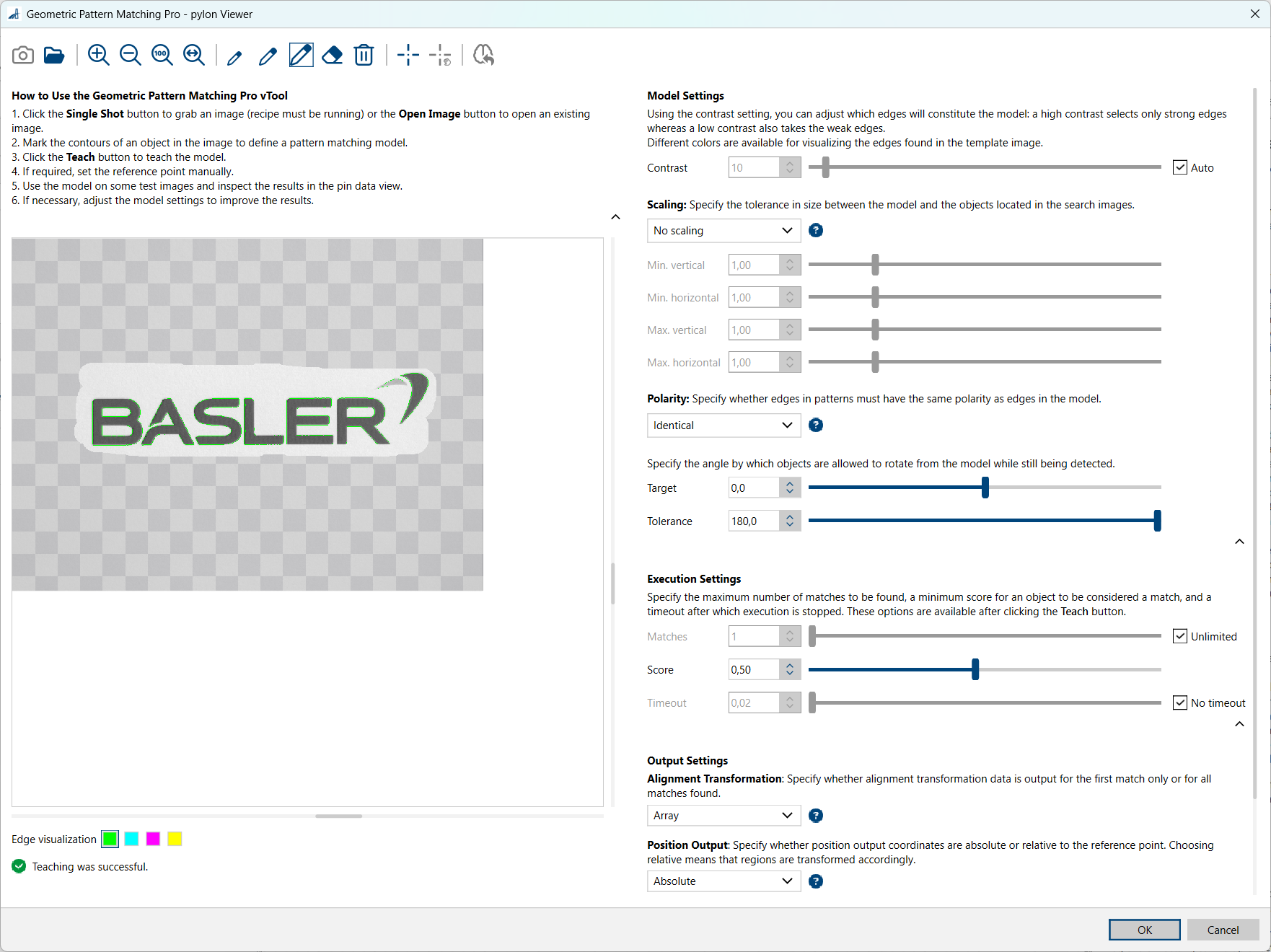
Task: Reset zoom to 100 percent
Action: [x=162, y=55]
